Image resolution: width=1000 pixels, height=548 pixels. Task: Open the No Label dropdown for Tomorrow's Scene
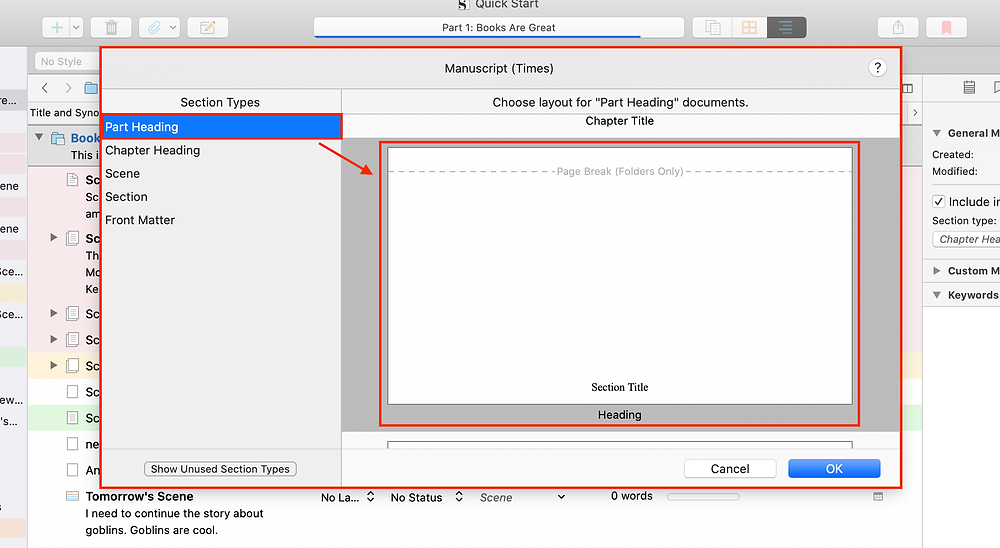click(x=348, y=498)
